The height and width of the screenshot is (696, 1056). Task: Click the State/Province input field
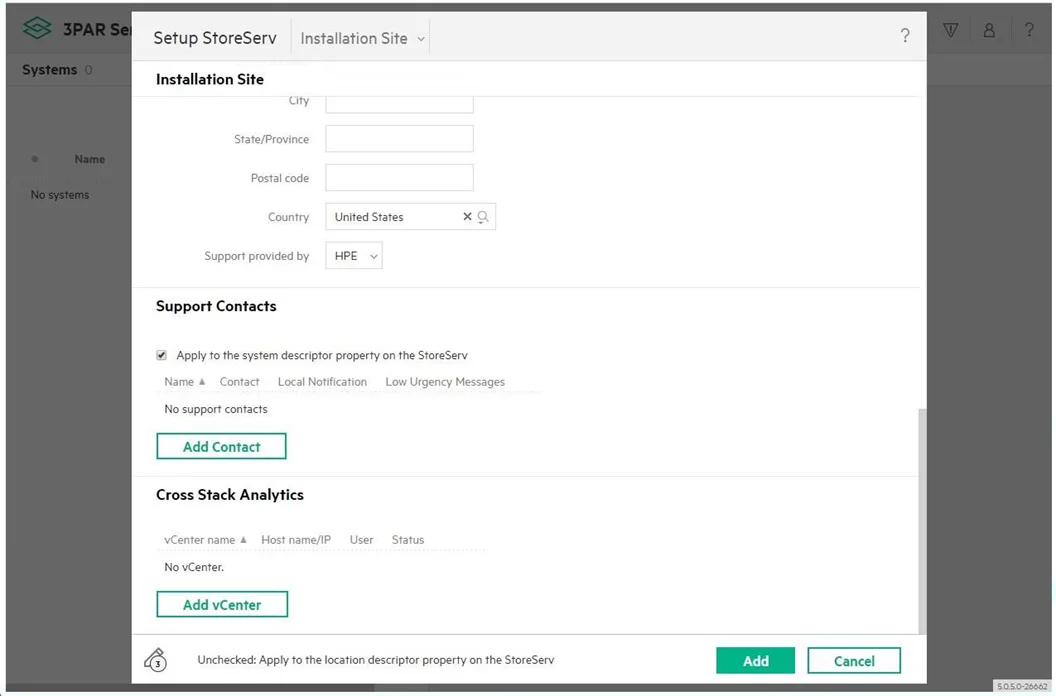pos(399,139)
